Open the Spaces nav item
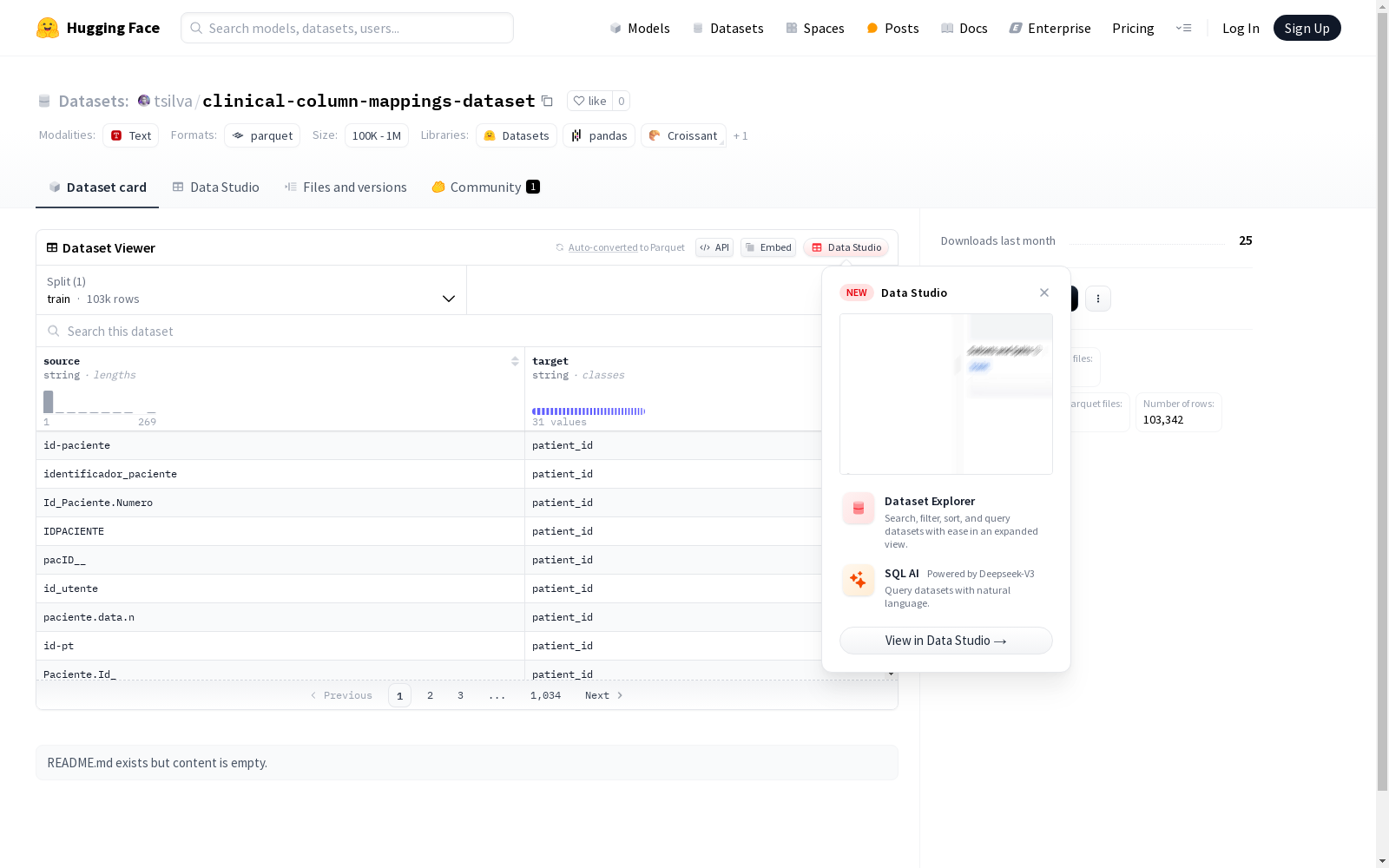The image size is (1389, 868). [x=815, y=28]
